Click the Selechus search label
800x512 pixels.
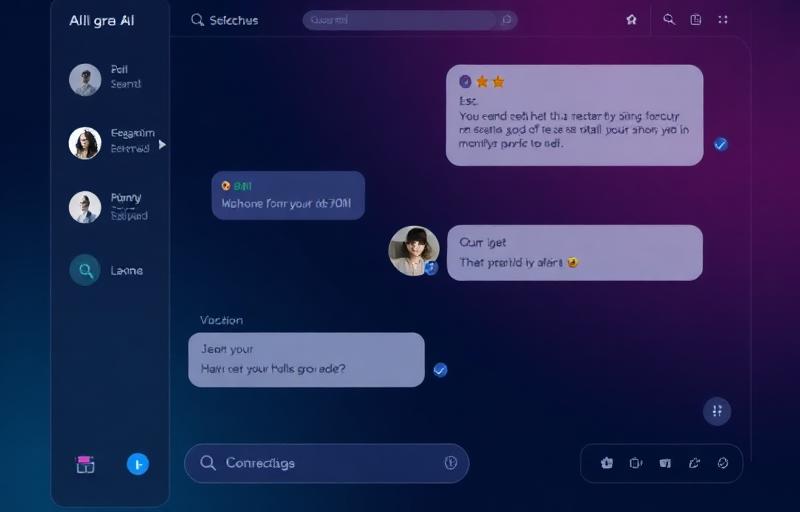[234, 20]
